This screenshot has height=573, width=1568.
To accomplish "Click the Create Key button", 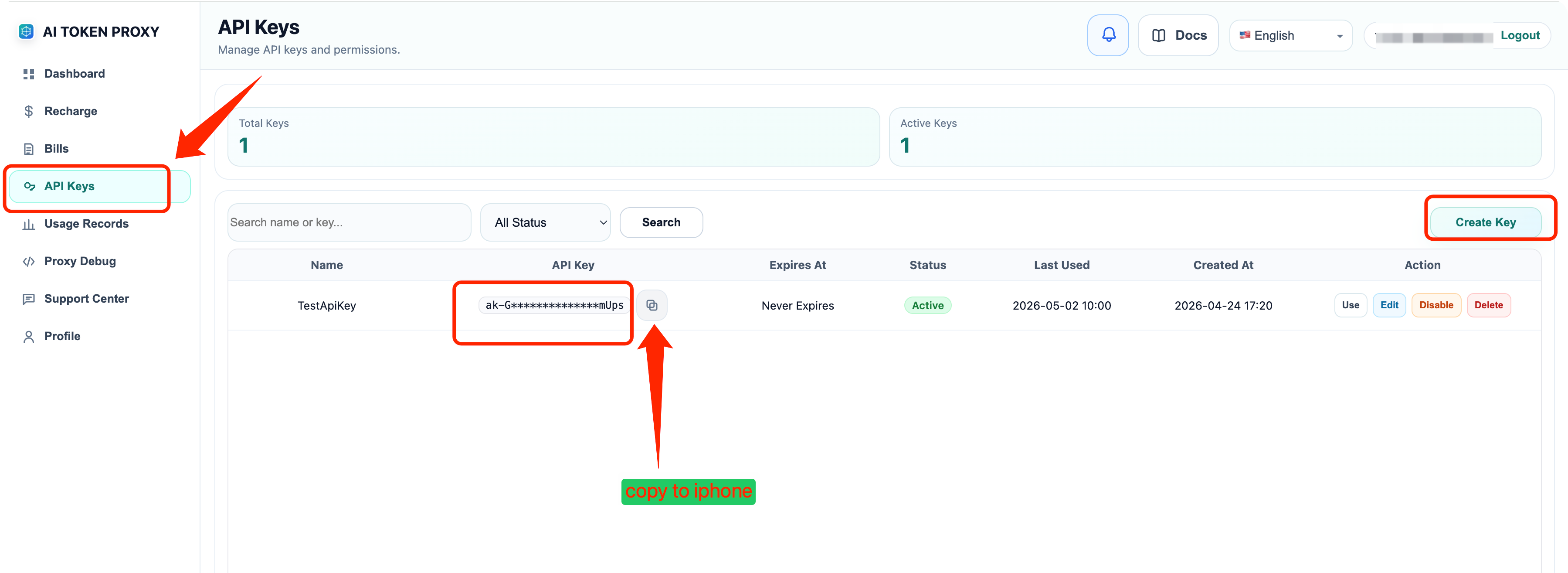I will pyautogui.click(x=1485, y=223).
